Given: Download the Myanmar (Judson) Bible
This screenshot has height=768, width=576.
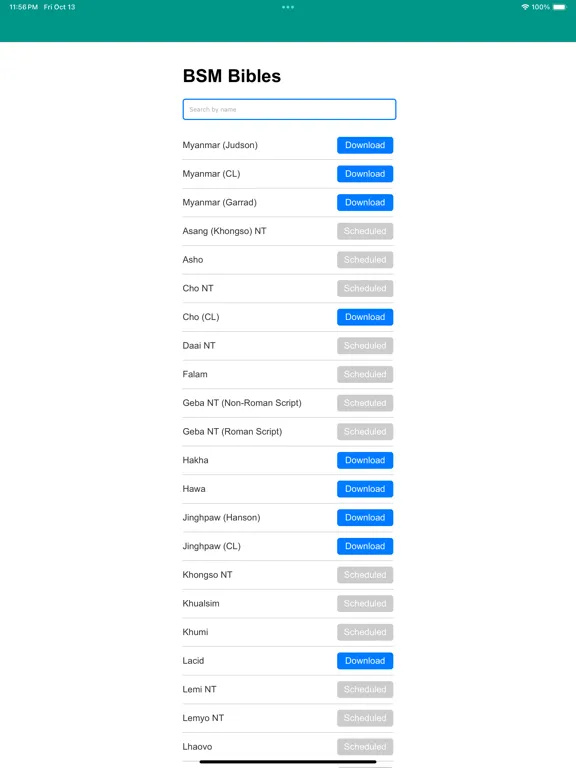Looking at the screenshot, I should point(365,145).
